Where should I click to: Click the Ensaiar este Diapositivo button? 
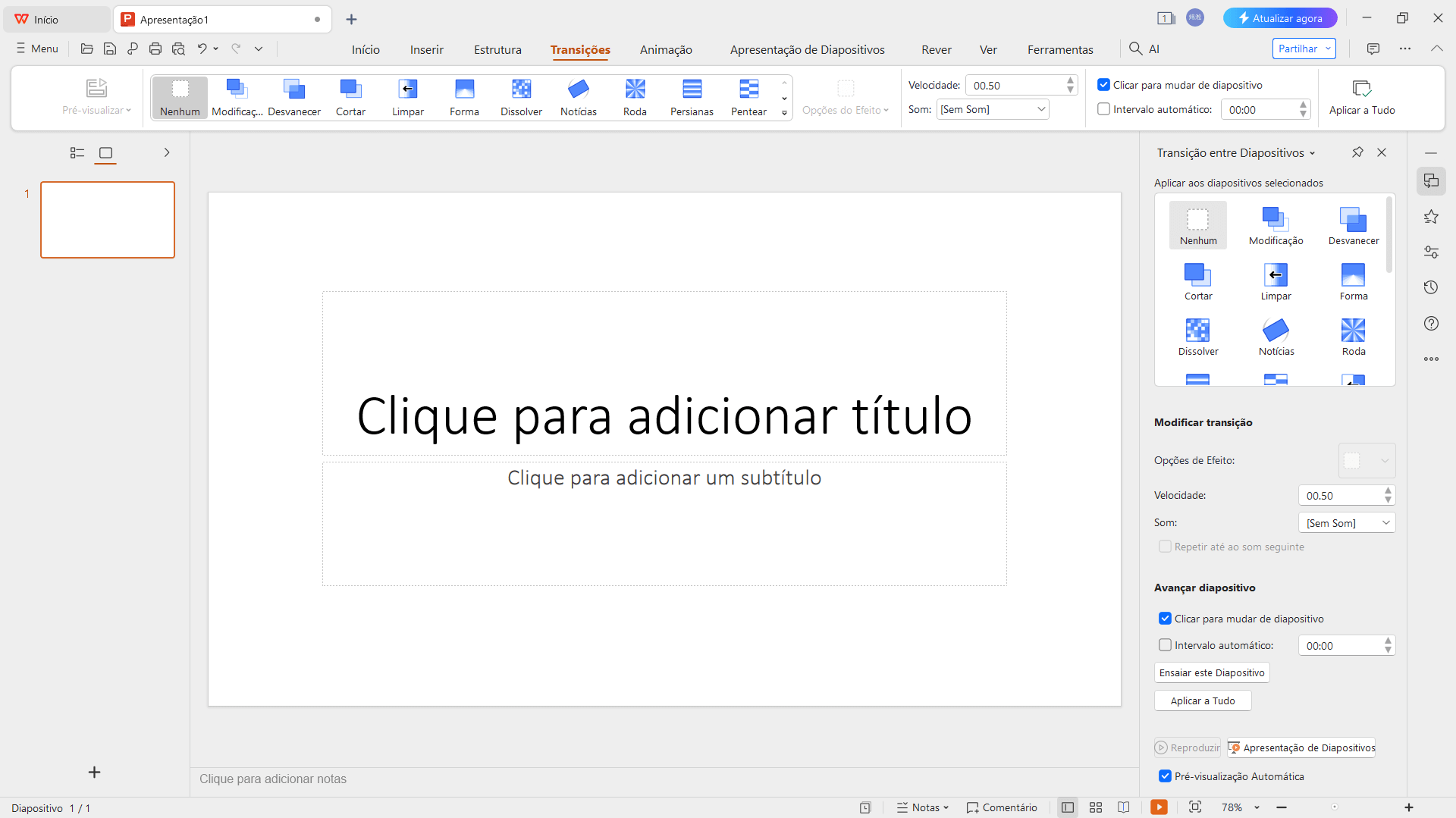(1212, 672)
